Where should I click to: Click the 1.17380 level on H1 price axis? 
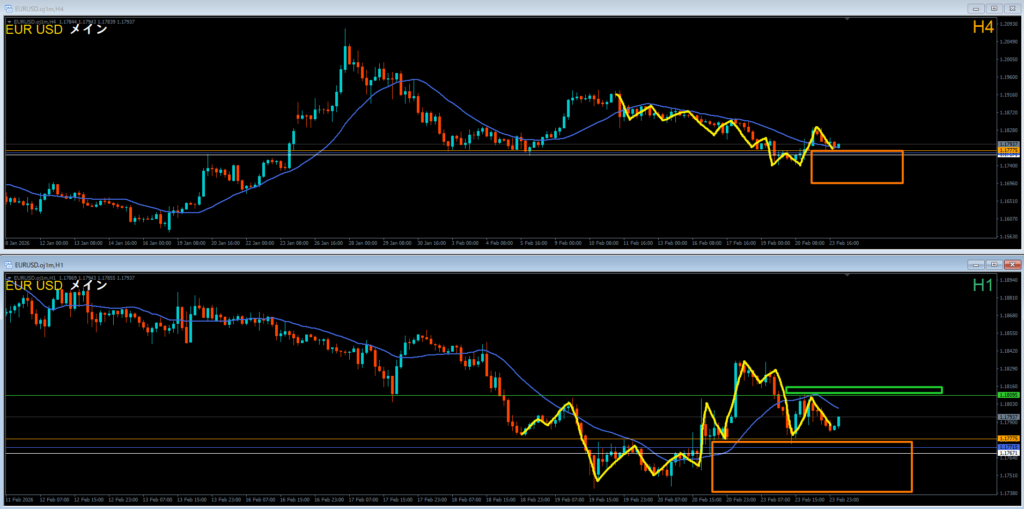pos(1009,493)
